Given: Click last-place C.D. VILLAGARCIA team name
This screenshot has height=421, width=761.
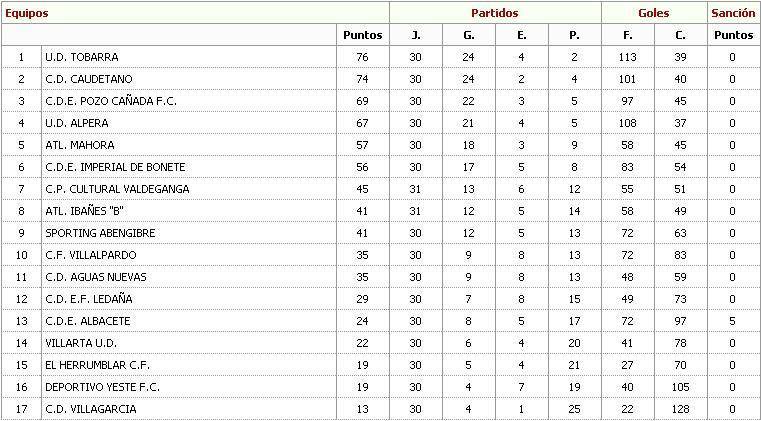Looking at the screenshot, I should point(91,409).
